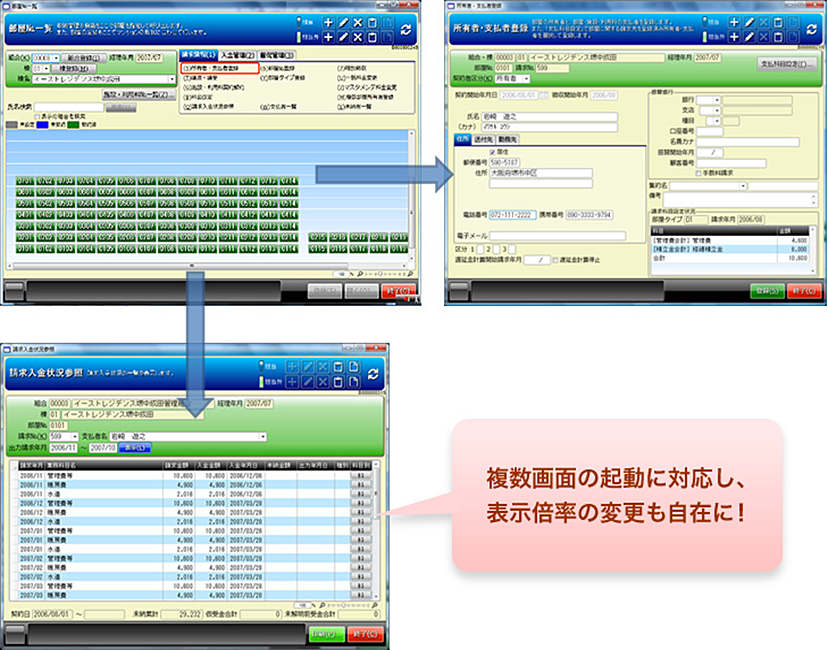
Task: Click upper-row document icon in billing status window
Action: [353, 366]
